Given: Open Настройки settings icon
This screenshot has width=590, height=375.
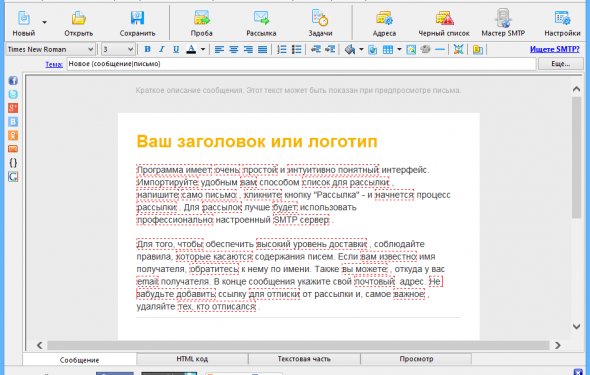Looking at the screenshot, I should [562, 18].
